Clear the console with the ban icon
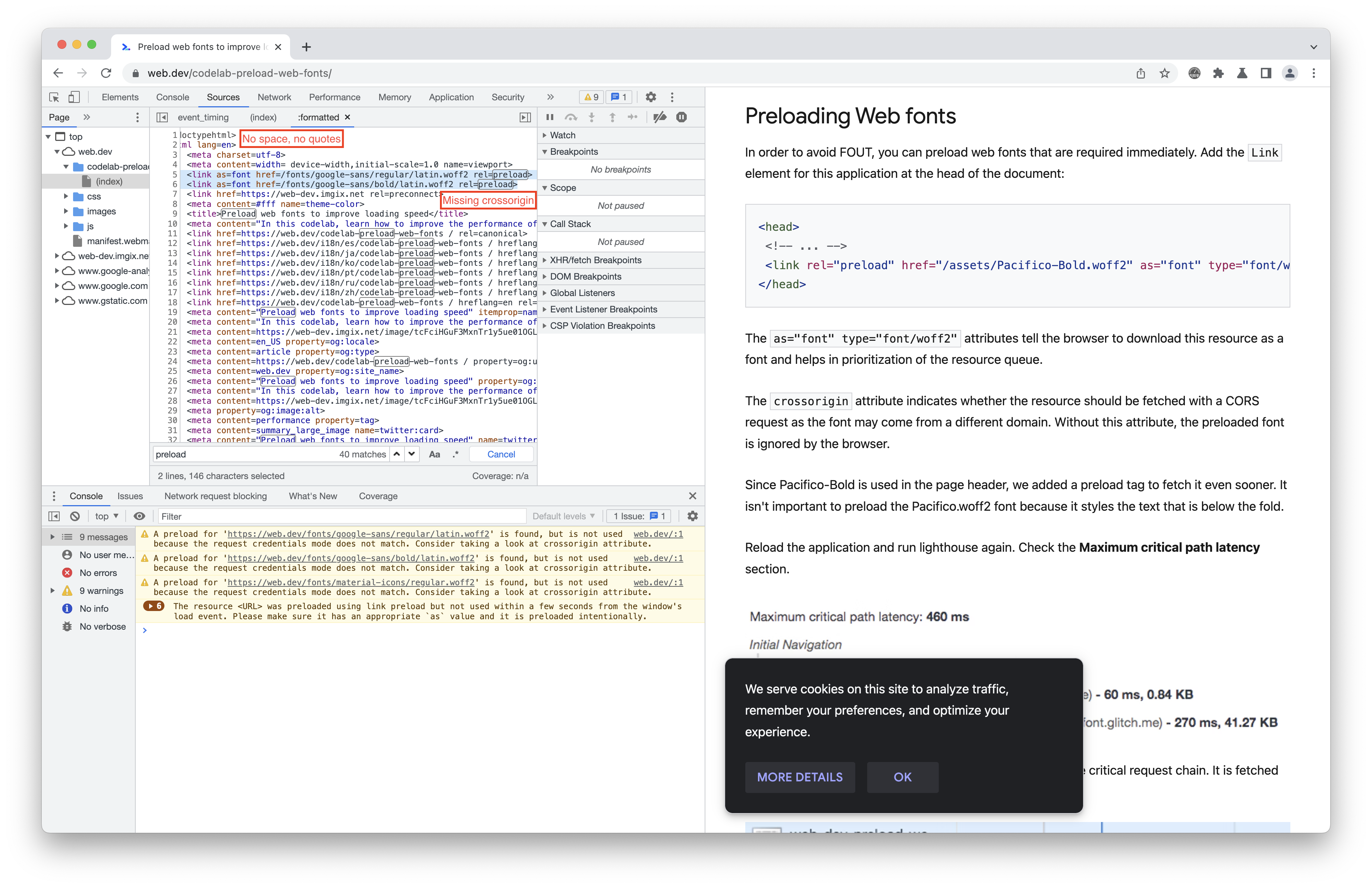The height and width of the screenshot is (888, 1372). 75,516
